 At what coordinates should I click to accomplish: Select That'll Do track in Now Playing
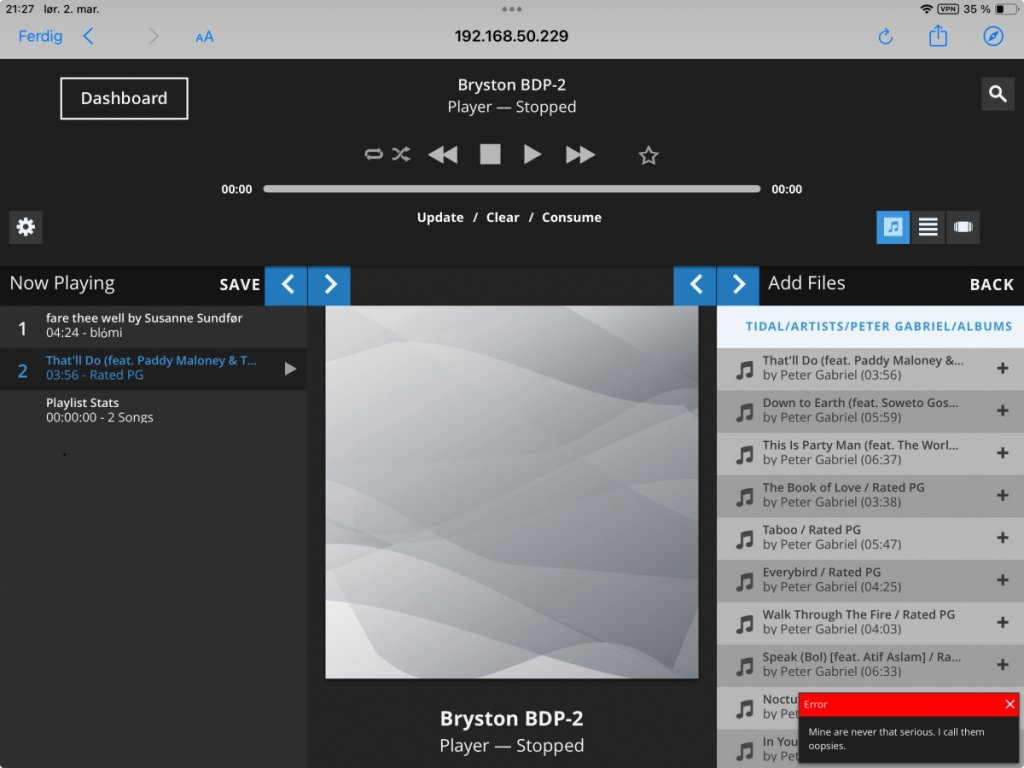click(153, 368)
